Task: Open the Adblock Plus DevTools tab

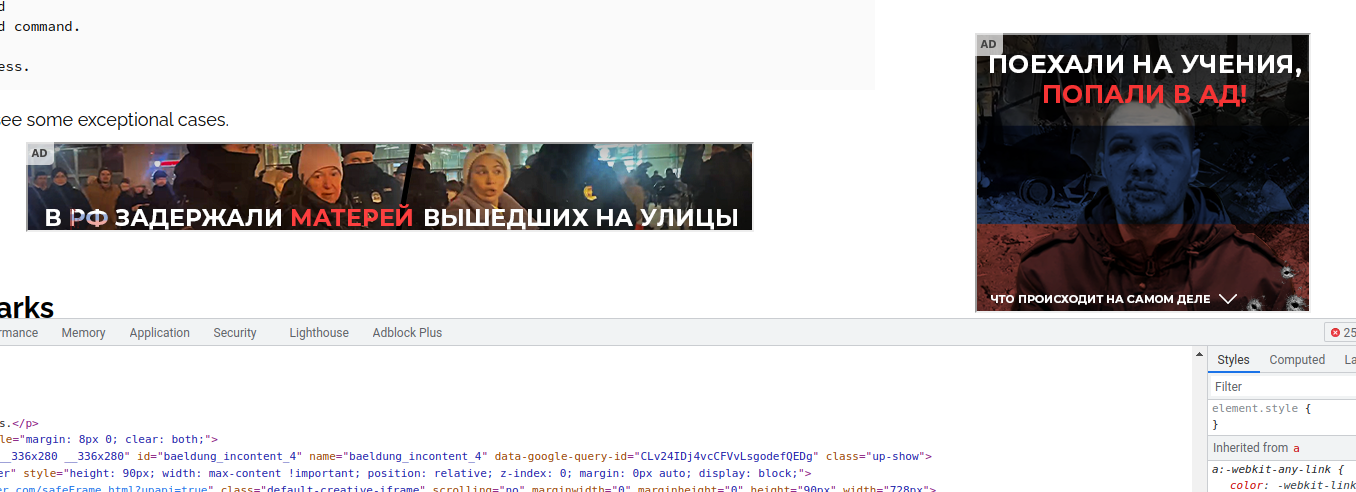Action: [407, 333]
